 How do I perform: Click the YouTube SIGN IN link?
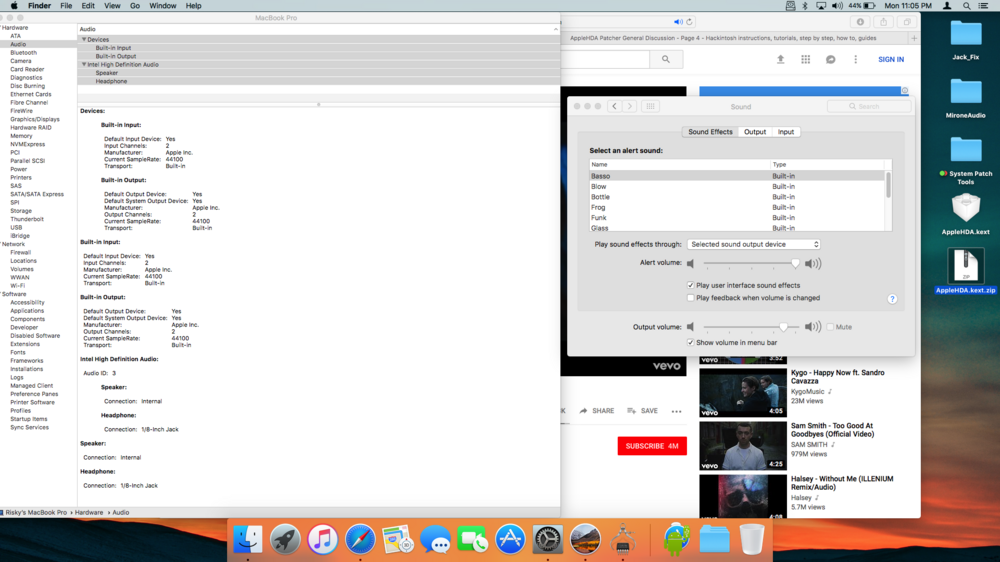click(x=890, y=60)
